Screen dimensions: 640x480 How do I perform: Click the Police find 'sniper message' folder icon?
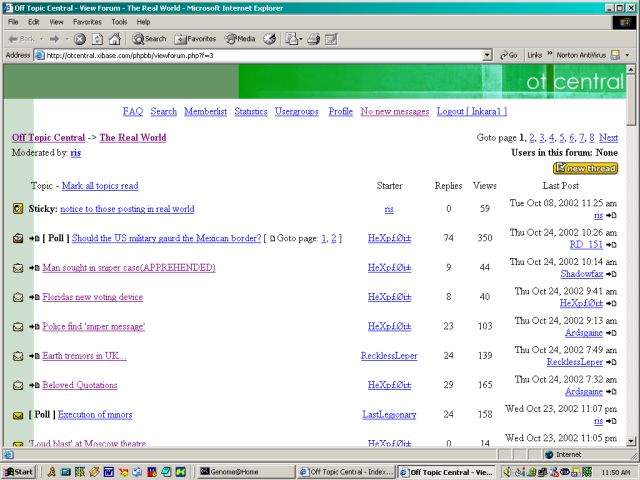(x=18, y=327)
